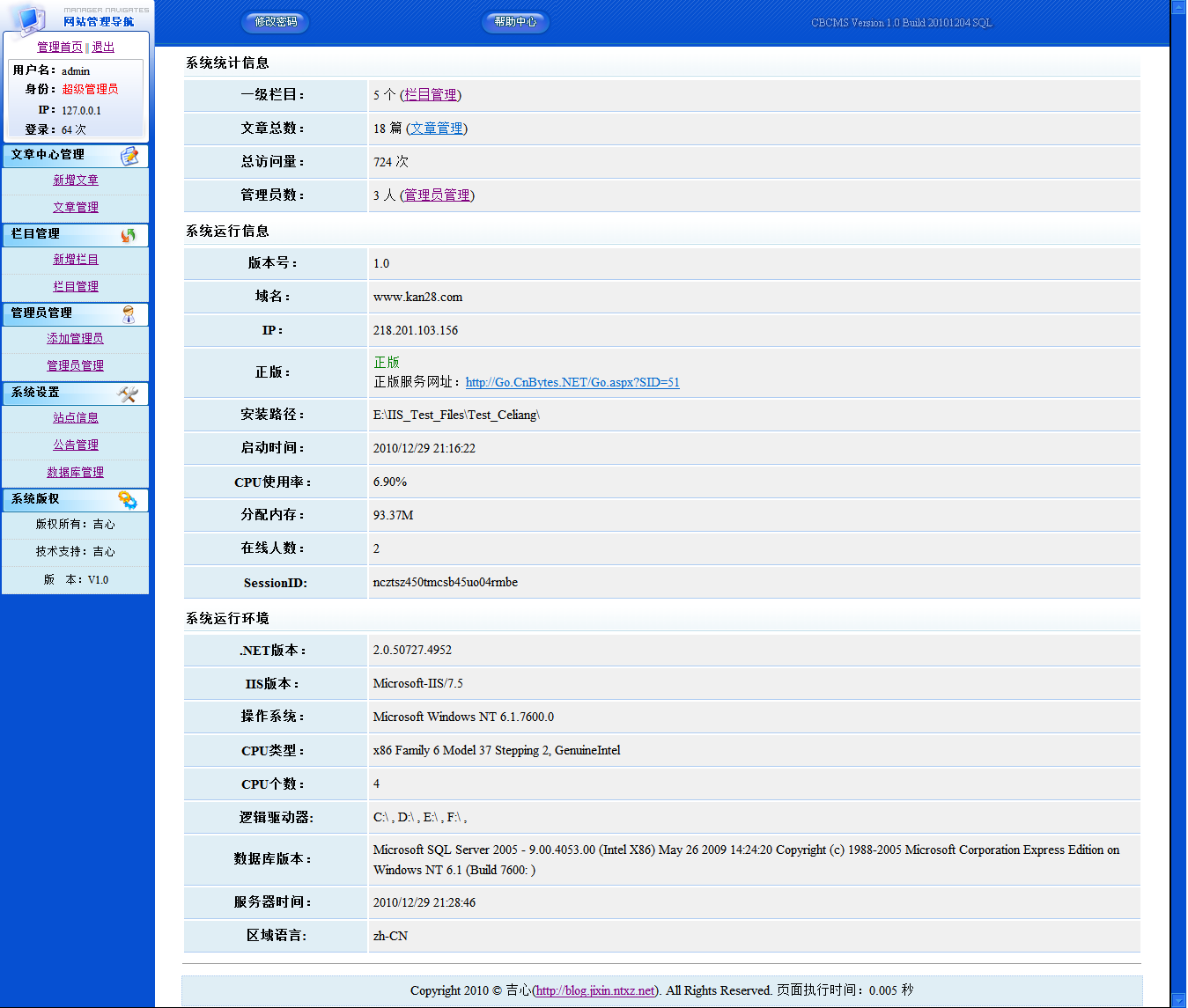The width and height of the screenshot is (1188, 1008).
Task: Click the administrator management person icon
Action: point(129,314)
